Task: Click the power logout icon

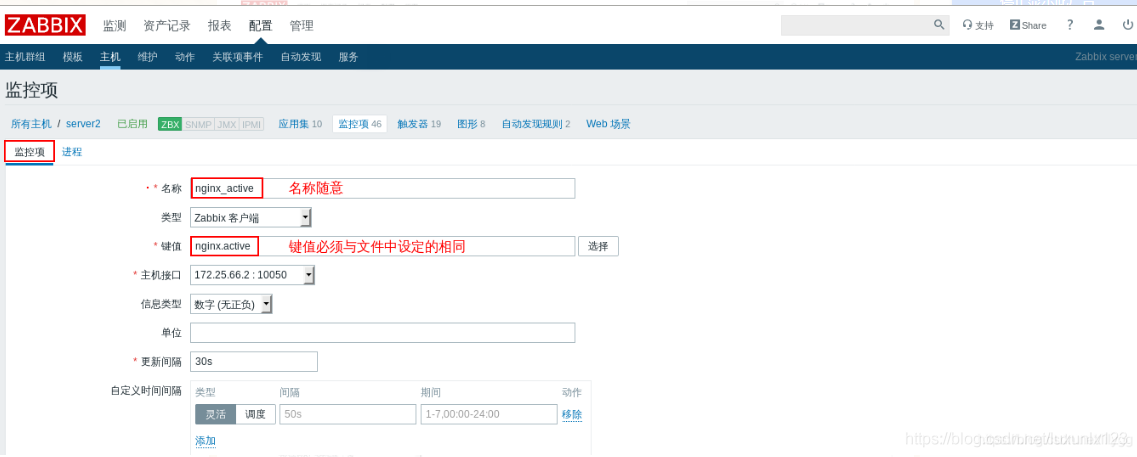Action: (1127, 25)
